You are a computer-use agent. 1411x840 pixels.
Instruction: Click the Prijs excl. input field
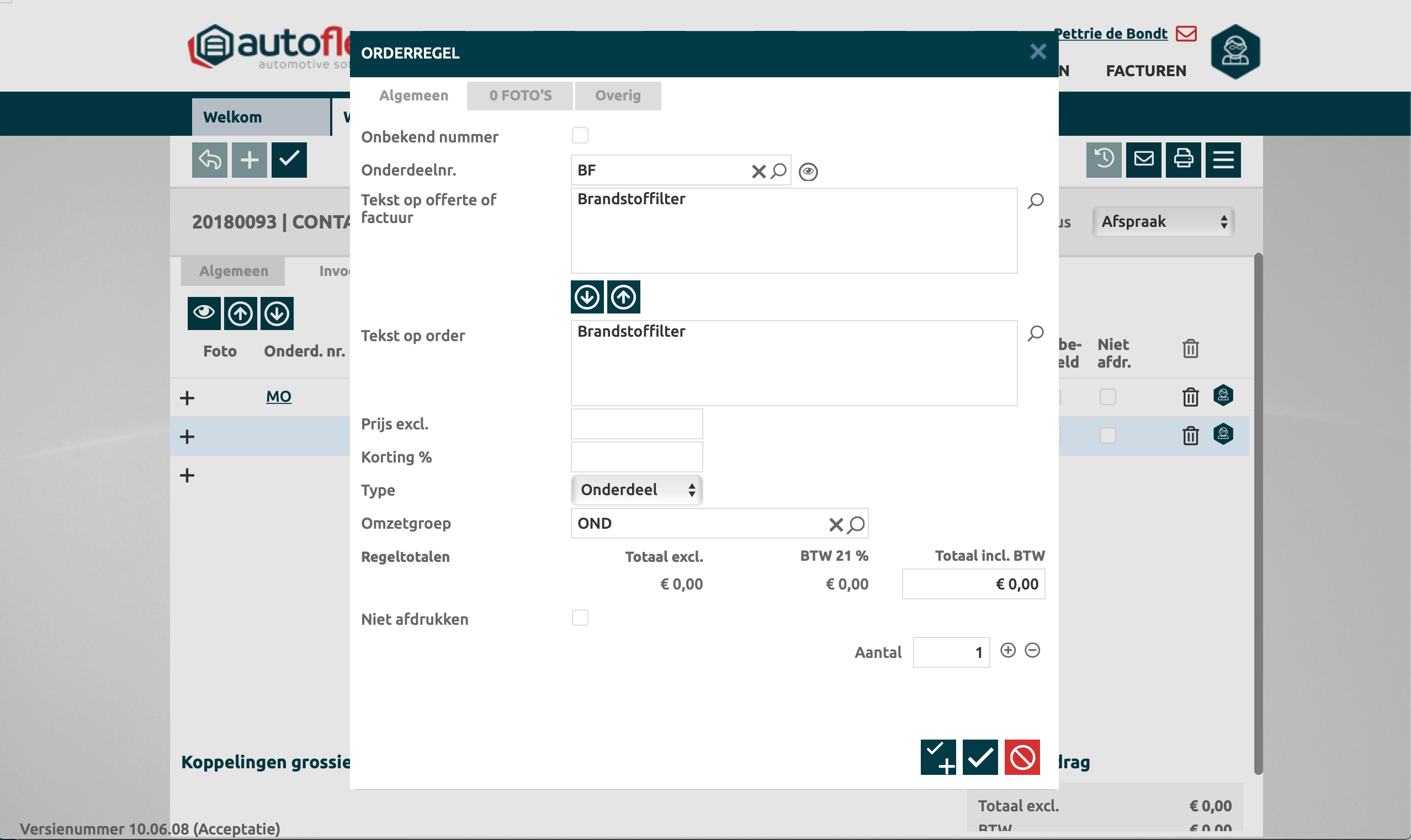[x=636, y=424]
